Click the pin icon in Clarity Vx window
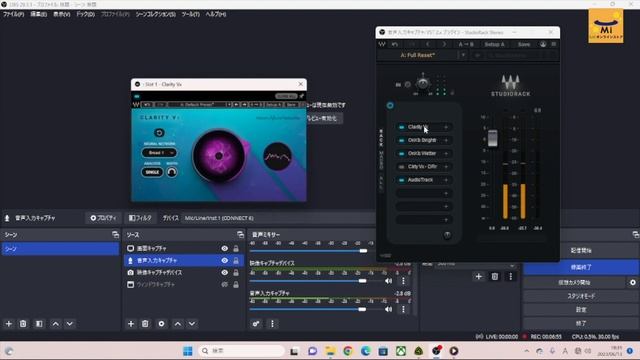Screen dimensions: 640x360 click(302, 96)
